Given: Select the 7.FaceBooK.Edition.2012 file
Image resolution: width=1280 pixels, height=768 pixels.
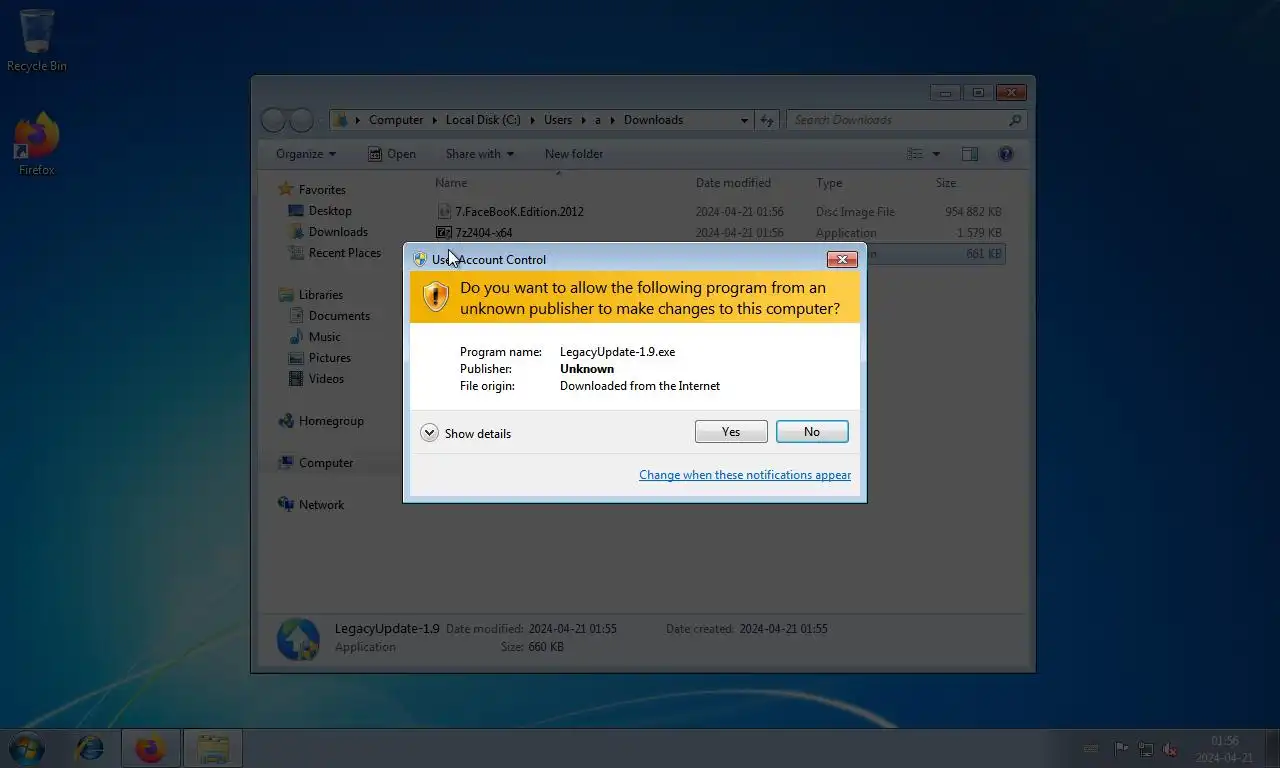Looking at the screenshot, I should [720, 212].
